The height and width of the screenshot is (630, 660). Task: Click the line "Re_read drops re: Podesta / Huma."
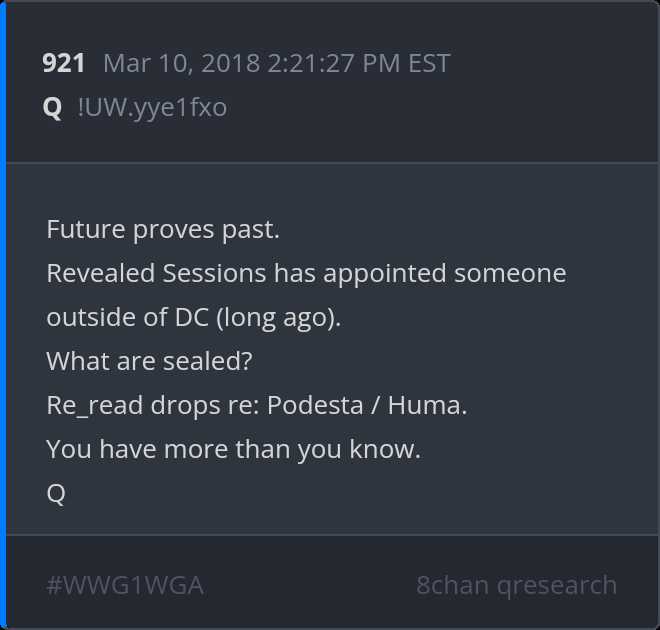(257, 405)
